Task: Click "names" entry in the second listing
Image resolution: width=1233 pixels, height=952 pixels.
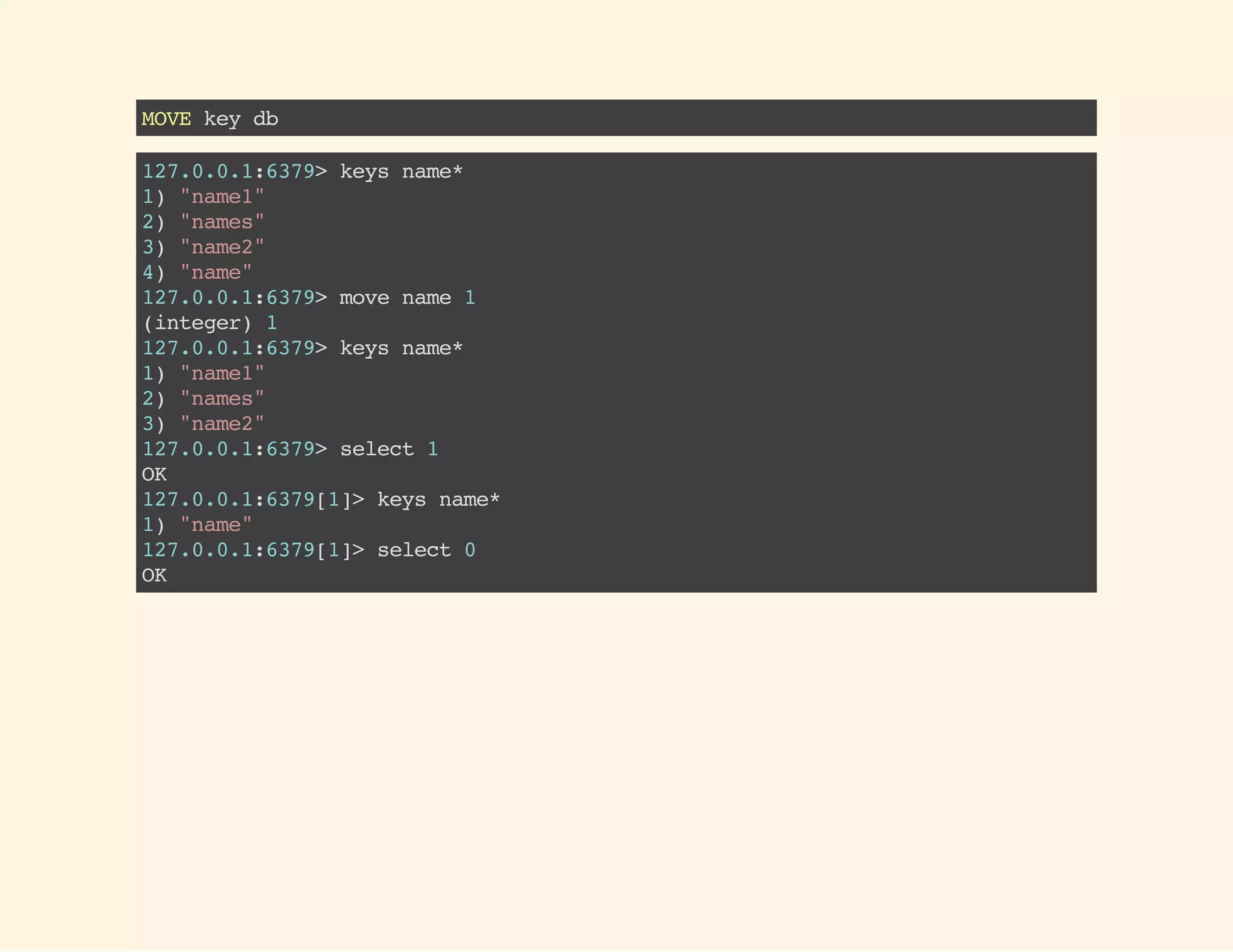Action: click(x=222, y=398)
